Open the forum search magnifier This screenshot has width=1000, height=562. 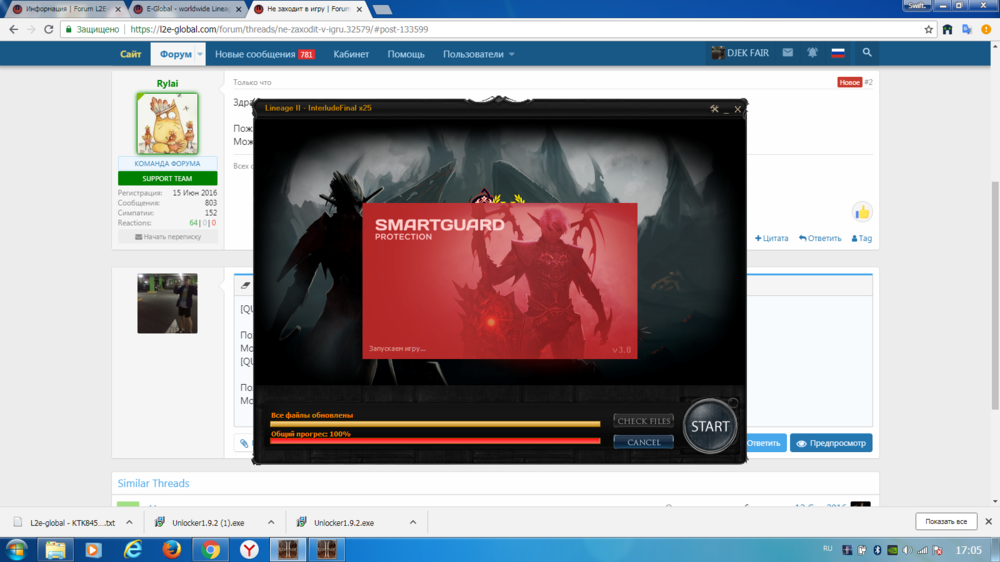pos(867,52)
